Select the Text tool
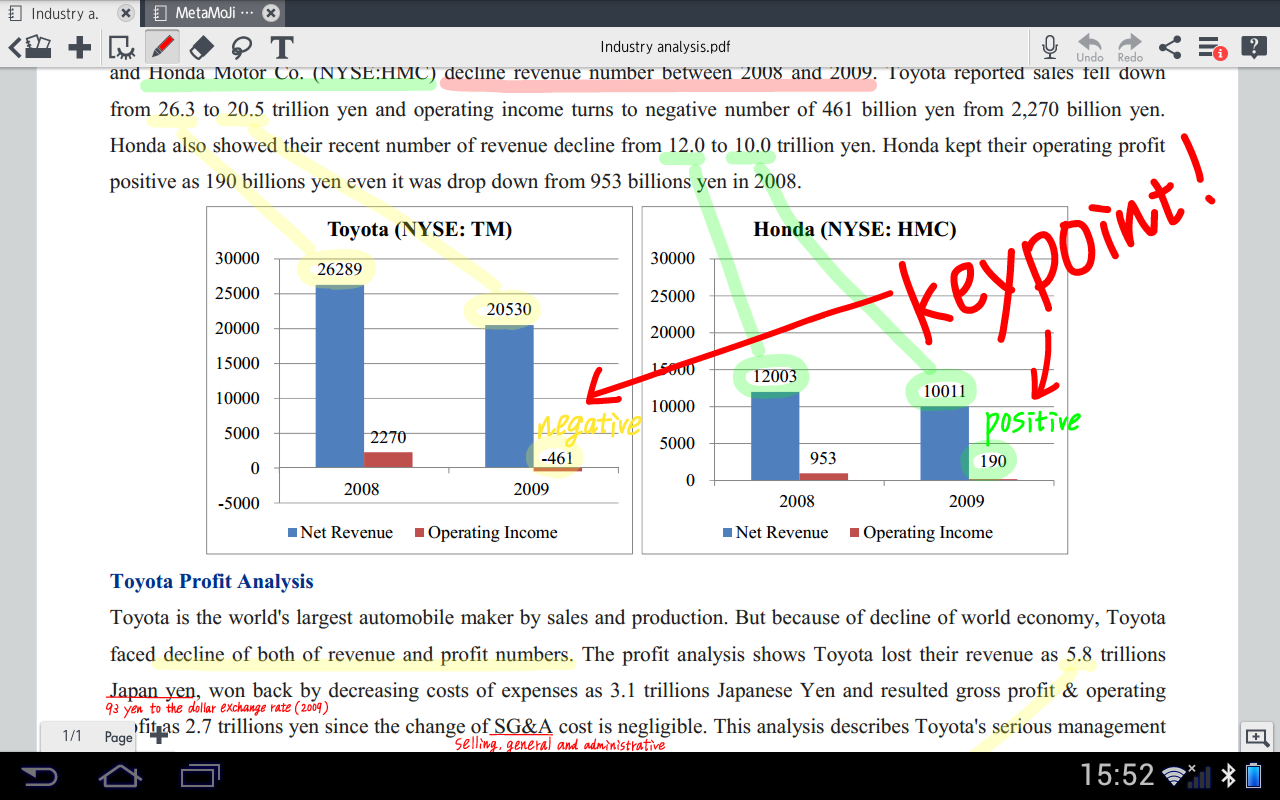This screenshot has height=800, width=1280. (x=282, y=47)
